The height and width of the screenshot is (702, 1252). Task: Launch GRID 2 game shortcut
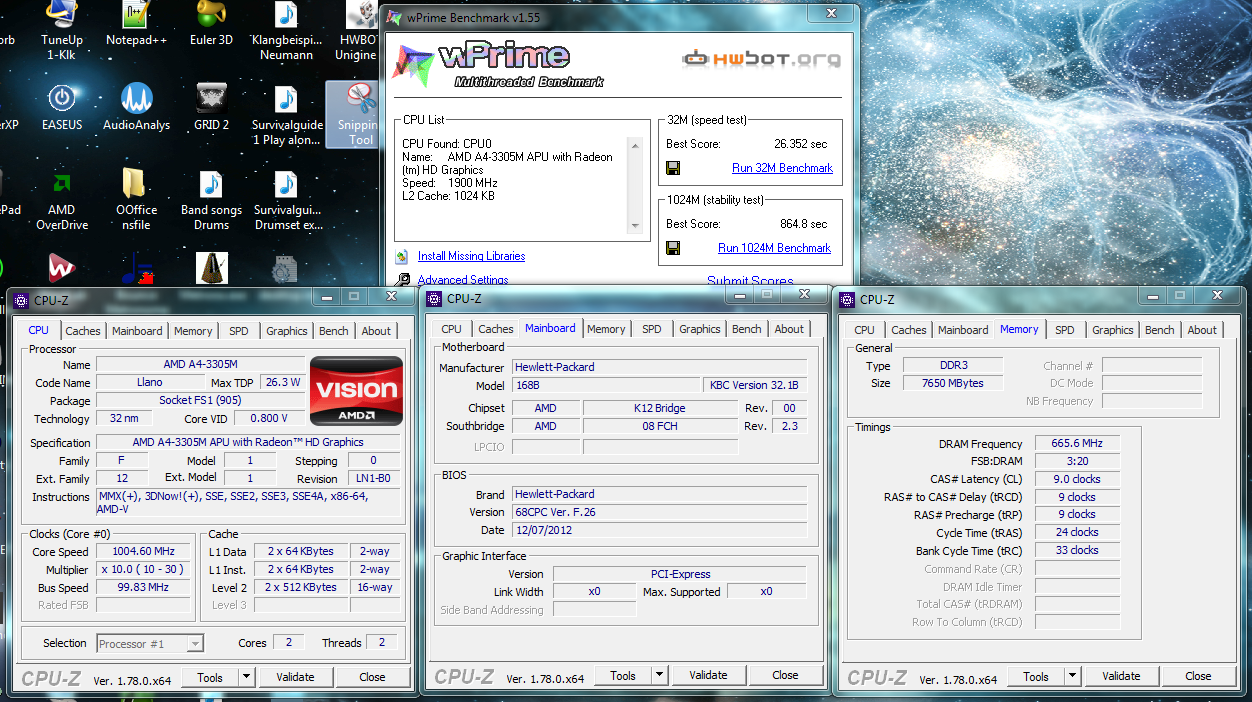click(212, 108)
